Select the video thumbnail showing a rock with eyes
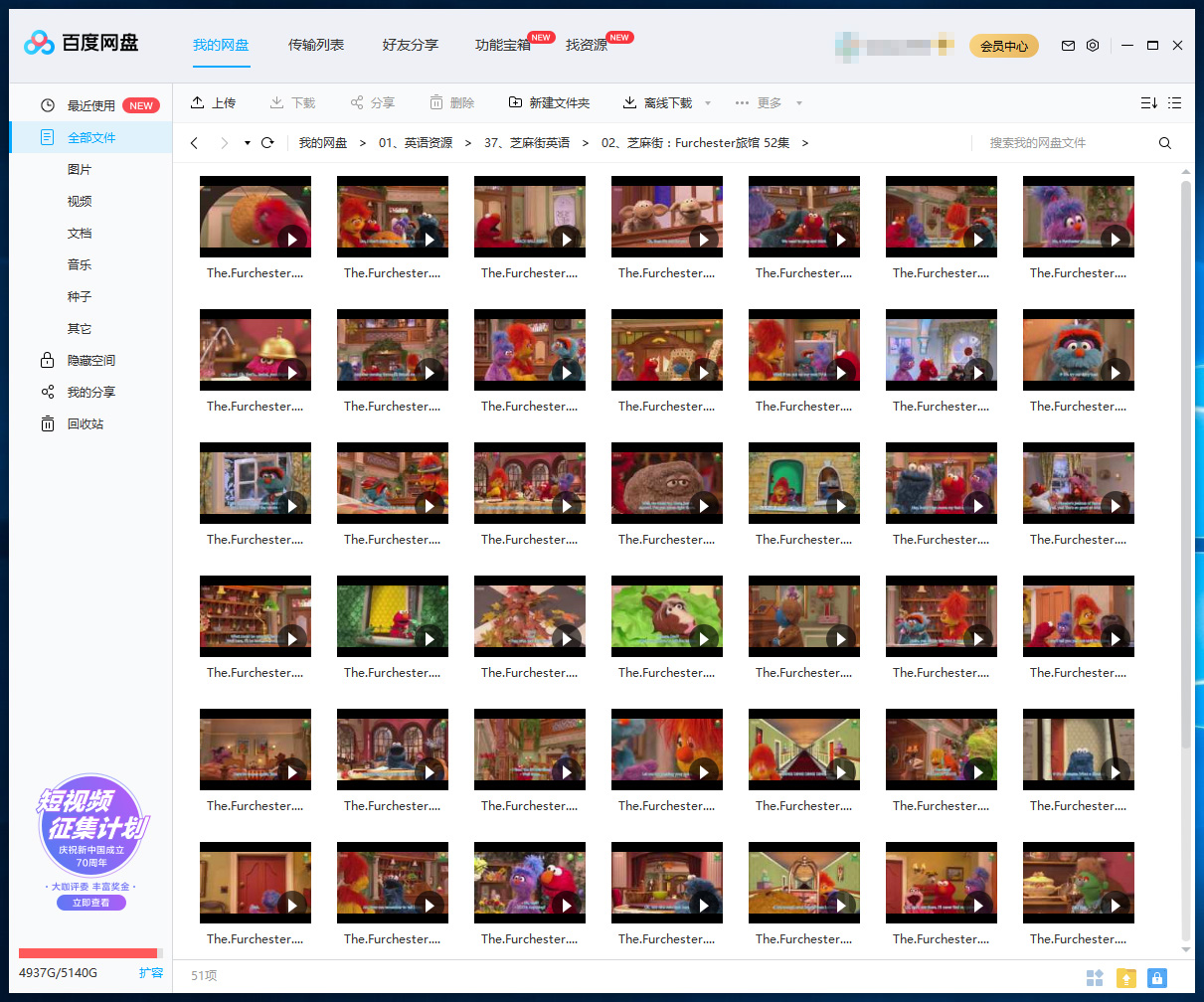The image size is (1204, 1002). pyautogui.click(x=667, y=483)
